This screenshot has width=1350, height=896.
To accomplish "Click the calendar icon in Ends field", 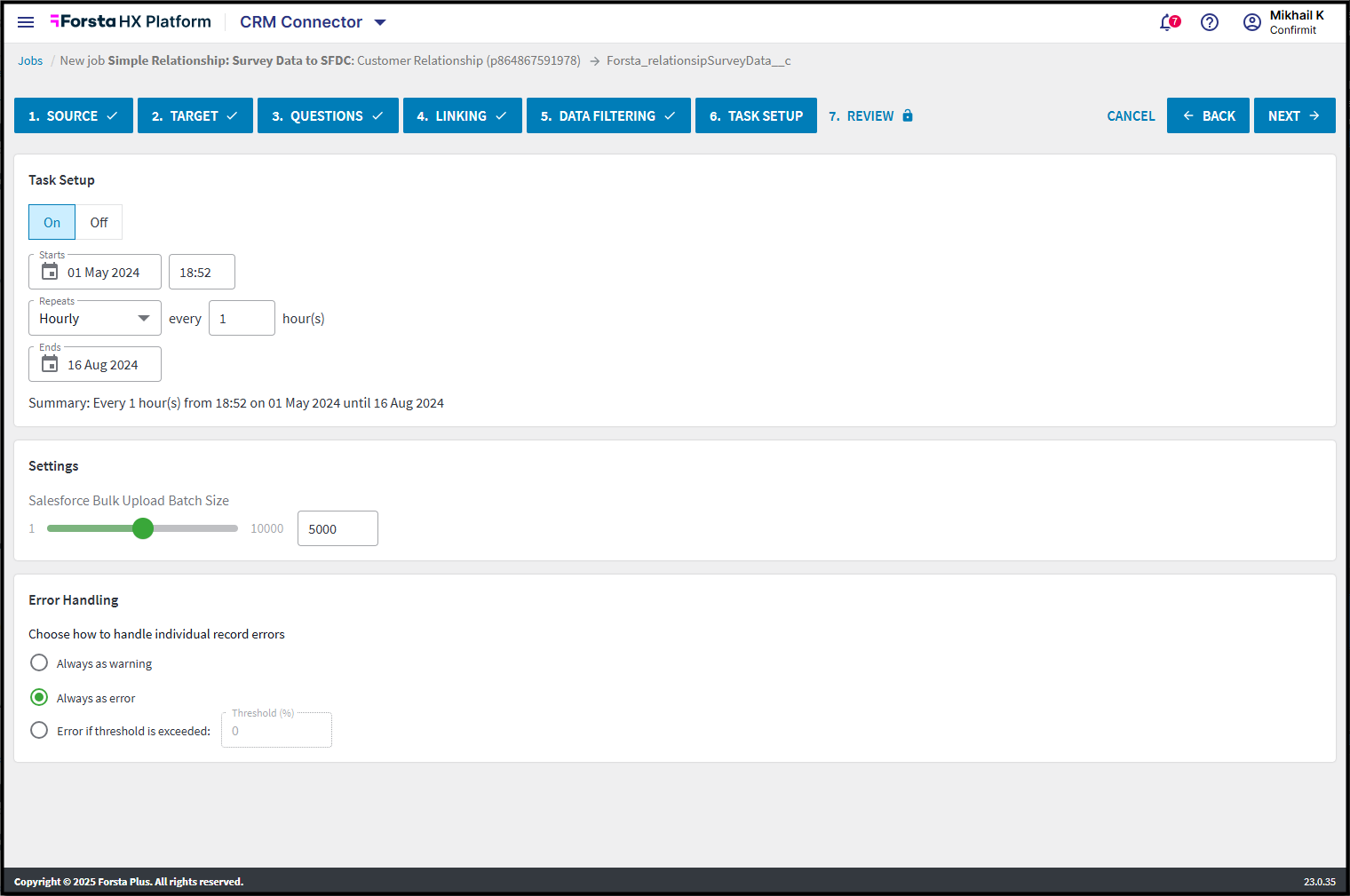I will coord(50,364).
